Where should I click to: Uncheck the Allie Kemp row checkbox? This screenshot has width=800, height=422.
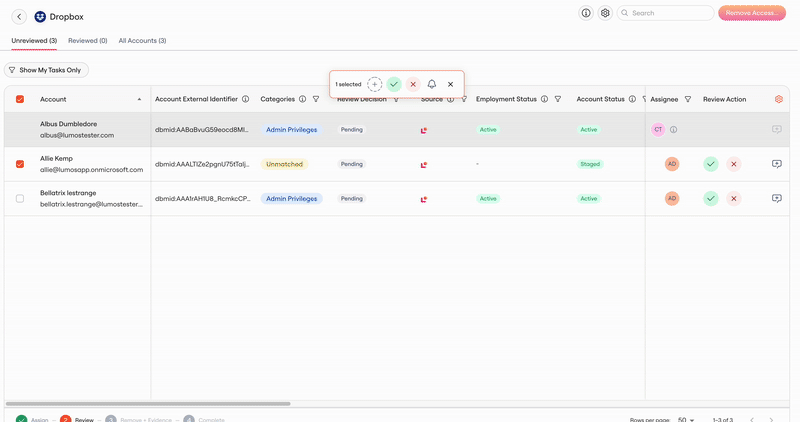tap(20, 164)
